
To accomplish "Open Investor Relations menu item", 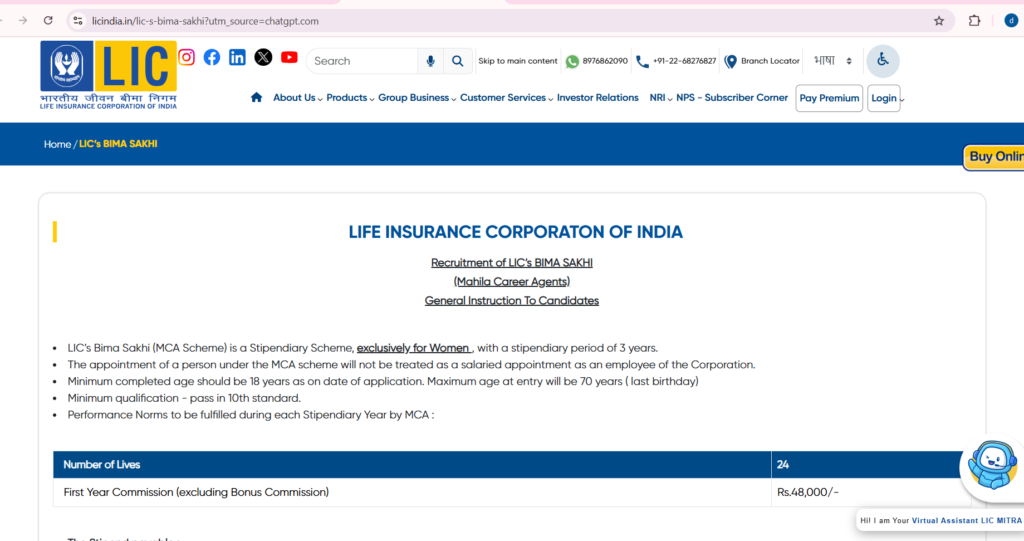I will coord(598,97).
